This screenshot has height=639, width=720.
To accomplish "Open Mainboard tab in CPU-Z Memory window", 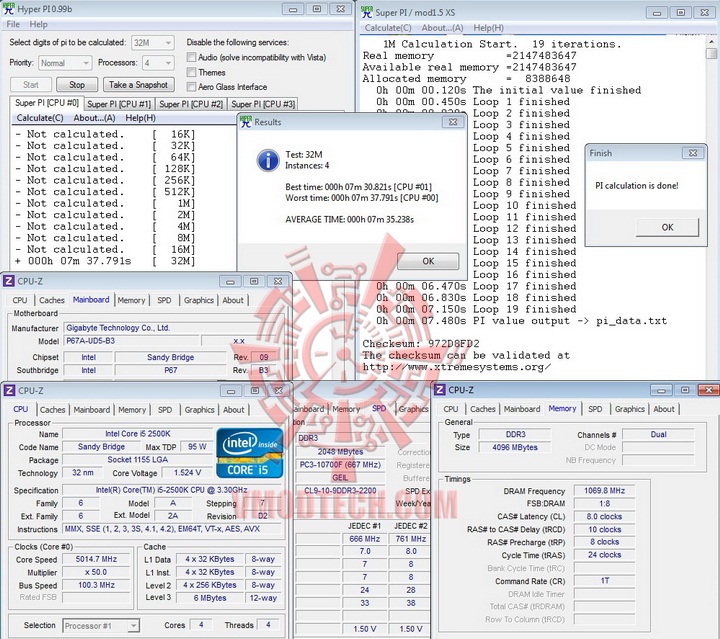I will click(x=522, y=409).
